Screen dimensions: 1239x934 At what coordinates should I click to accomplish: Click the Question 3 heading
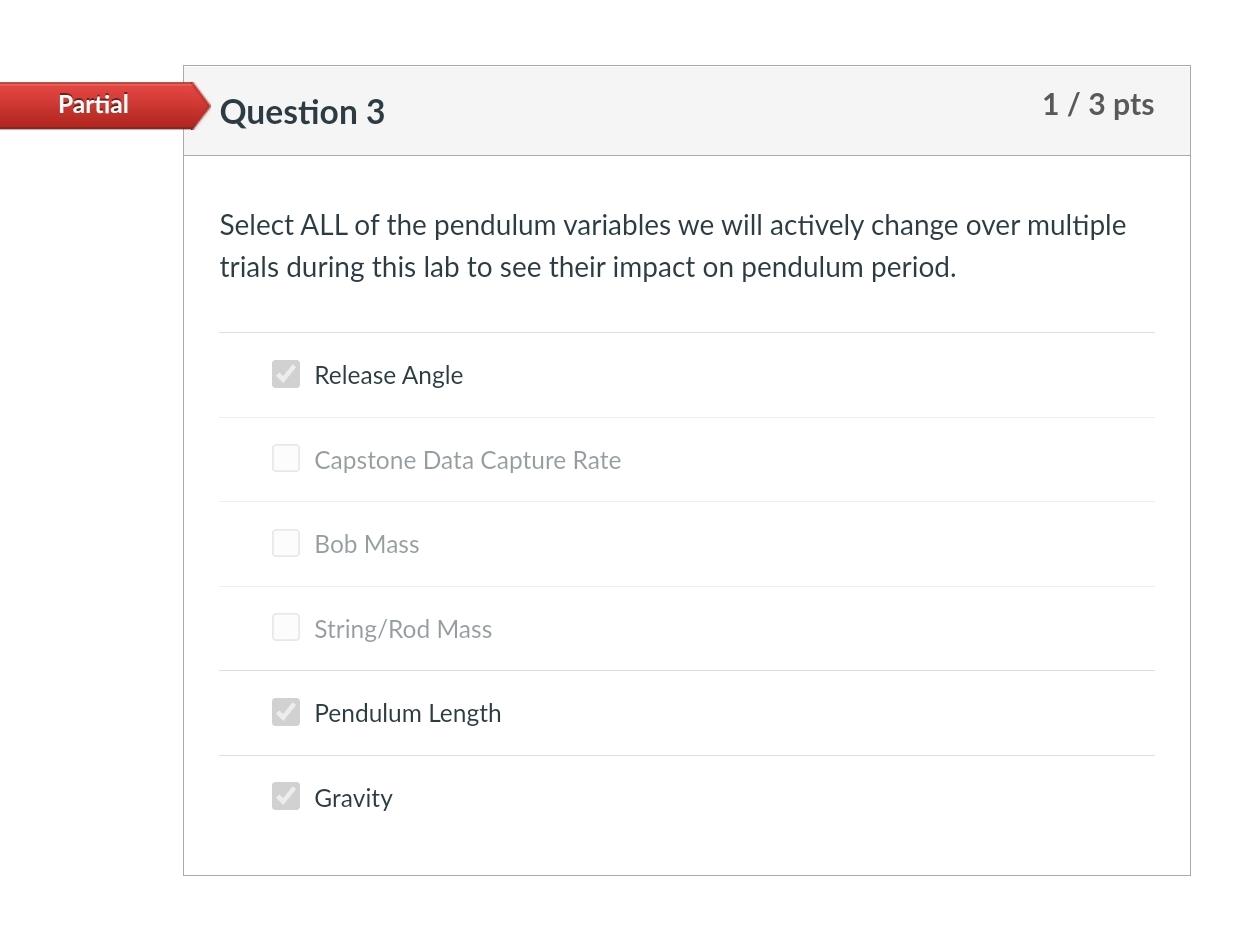[x=301, y=112]
